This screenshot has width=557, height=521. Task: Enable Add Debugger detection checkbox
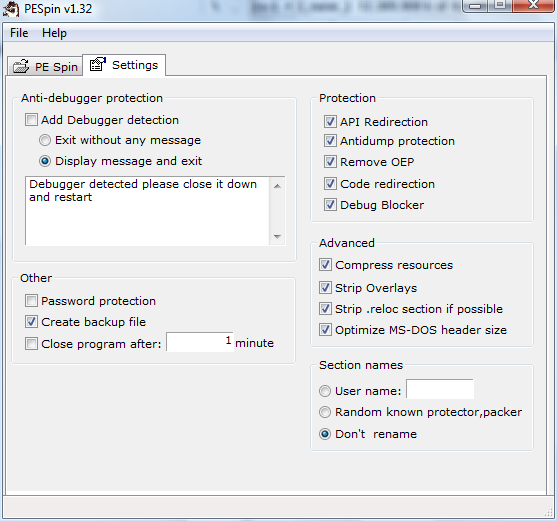pos(31,120)
